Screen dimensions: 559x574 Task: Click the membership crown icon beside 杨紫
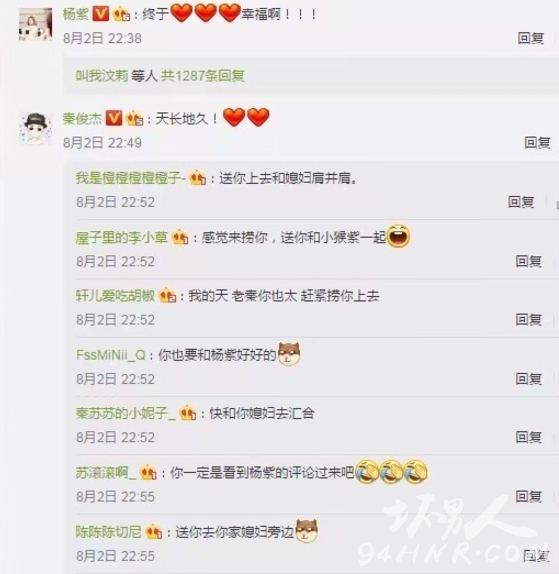[122, 15]
